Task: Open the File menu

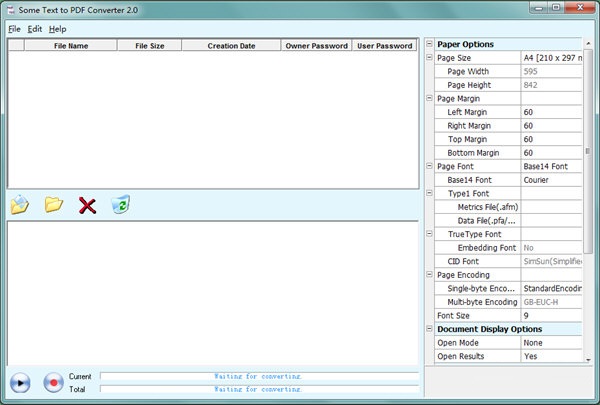Action: click(x=15, y=29)
